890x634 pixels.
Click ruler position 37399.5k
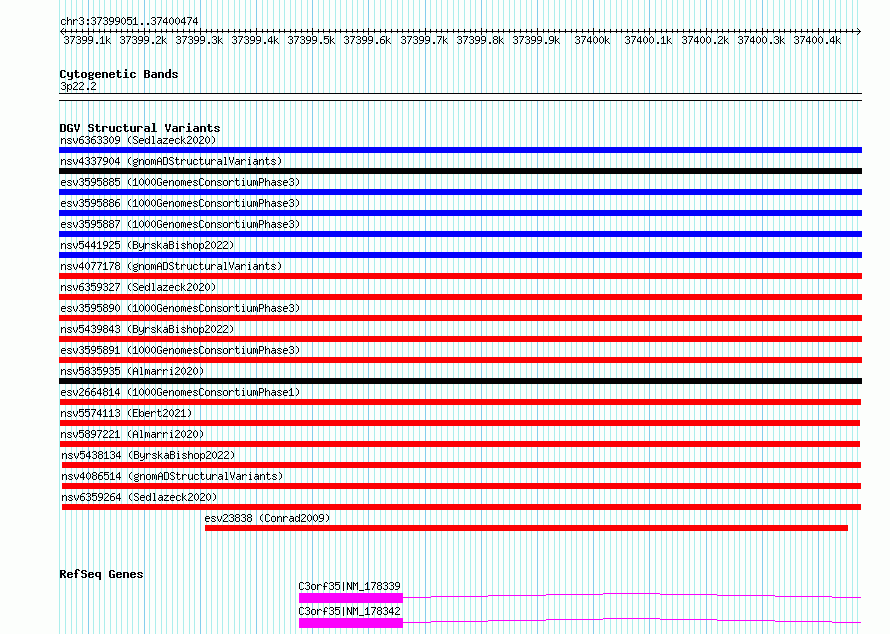pyautogui.click(x=311, y=40)
